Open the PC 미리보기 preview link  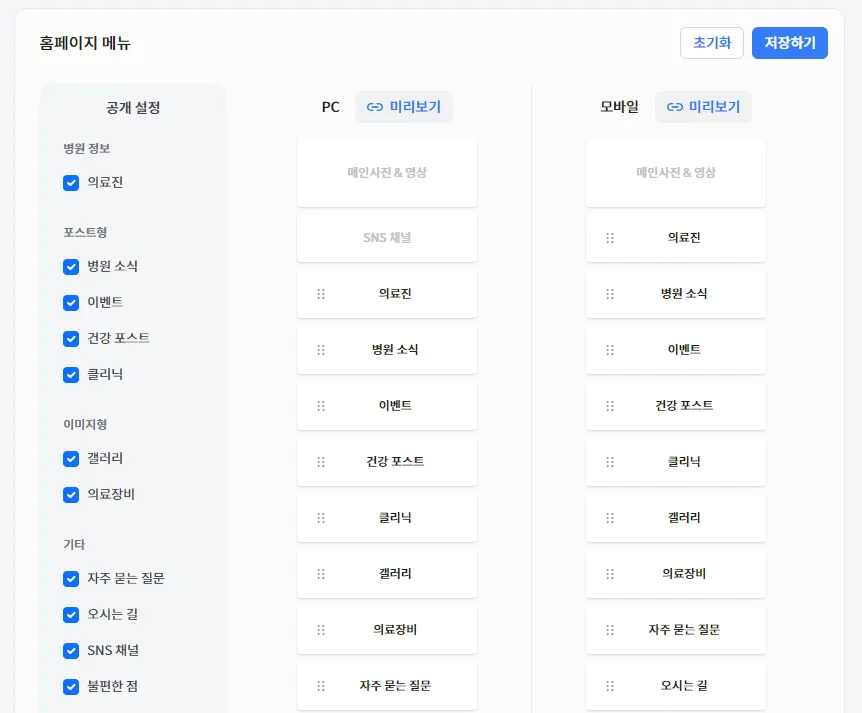[x=404, y=107]
